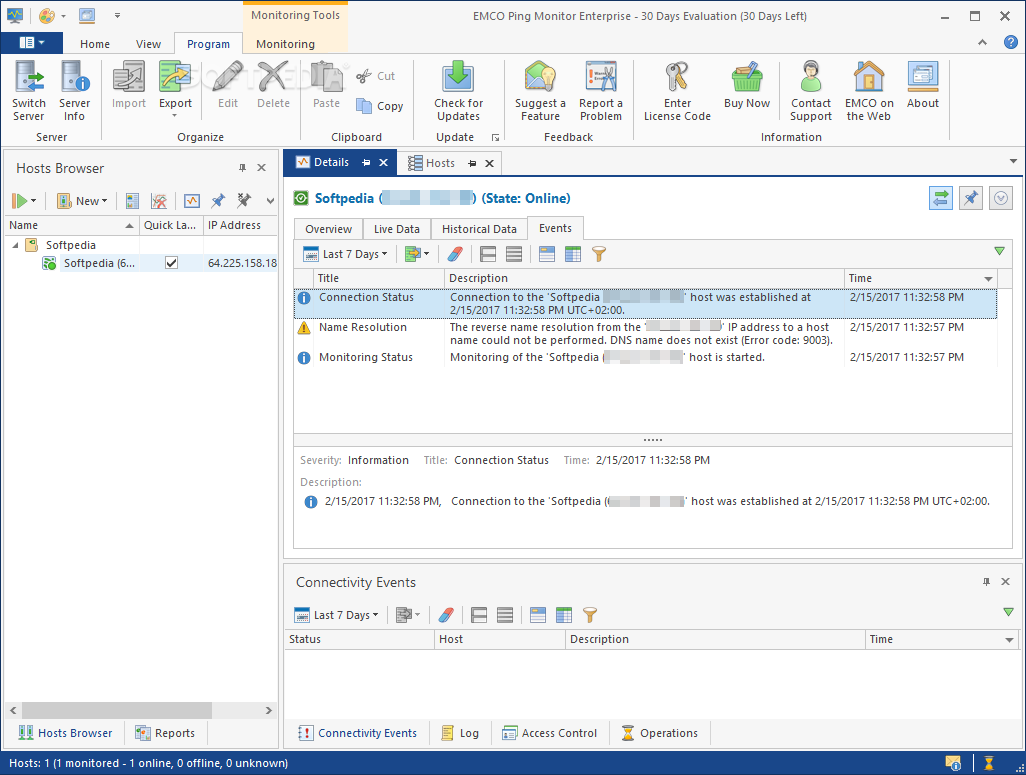Click the eraser icon in Connectivity Events toolbar
The width and height of the screenshot is (1026, 775).
tap(446, 615)
